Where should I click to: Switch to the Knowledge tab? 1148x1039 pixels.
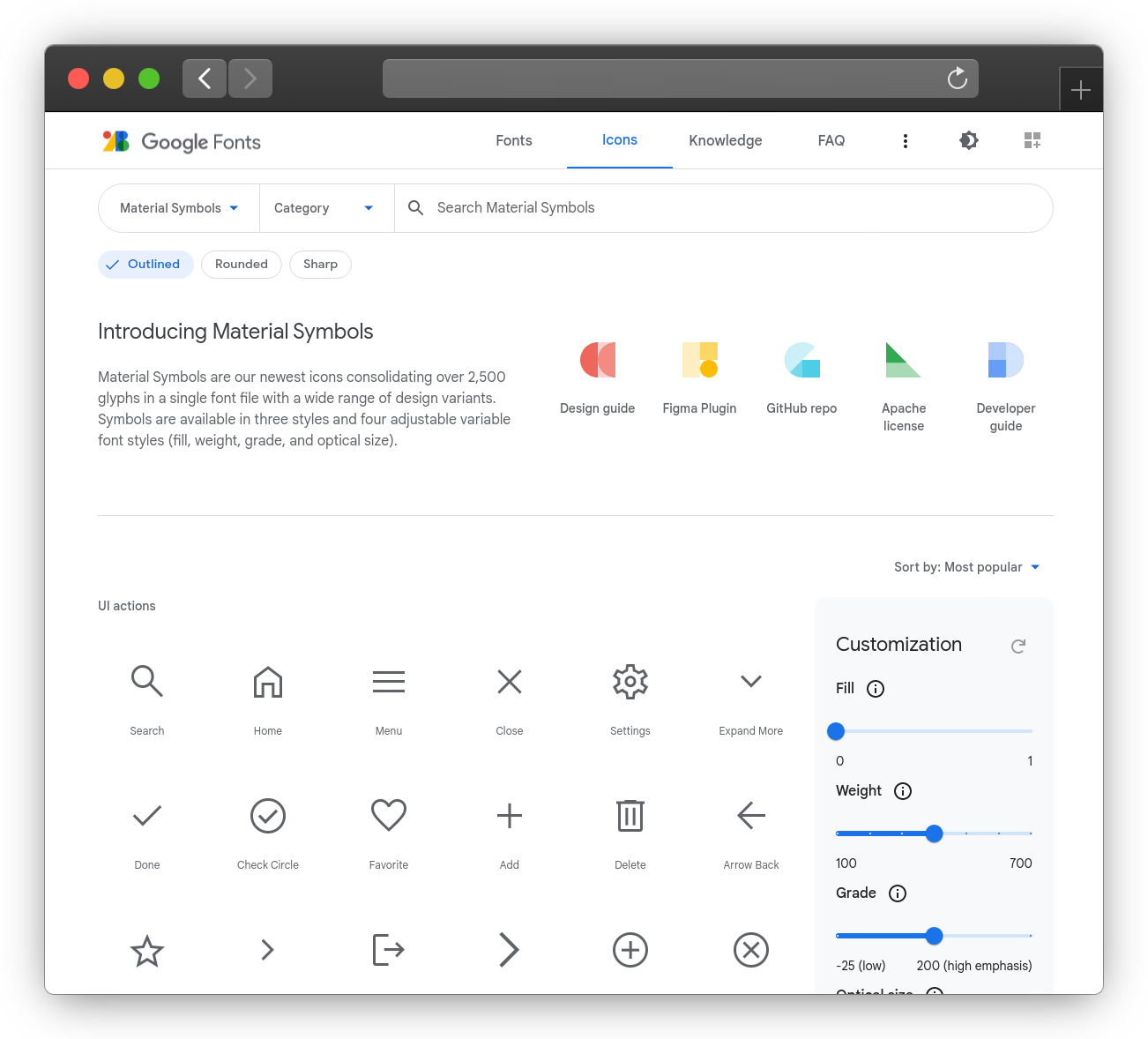(726, 140)
